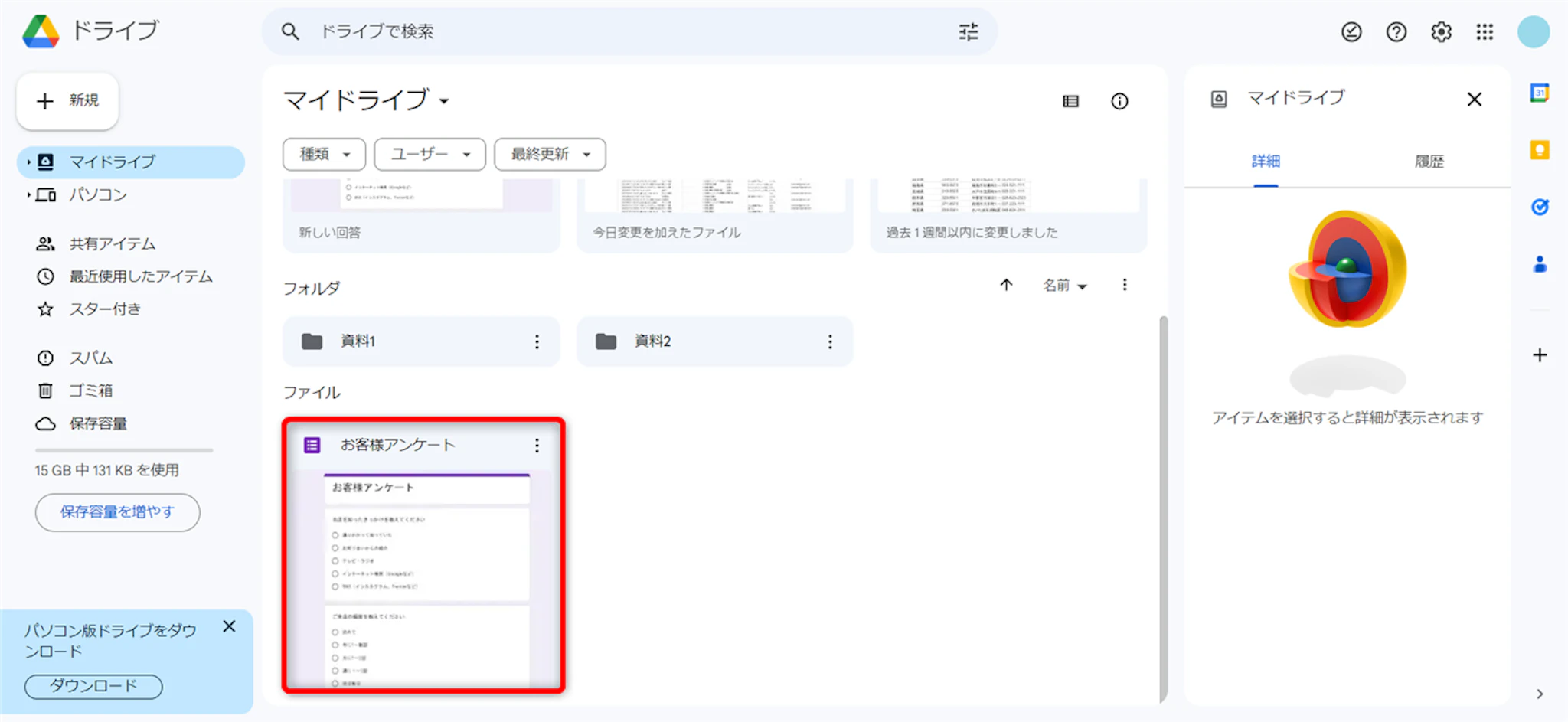This screenshot has height=722, width=1568.
Task: Select the 詳細 tab
Action: (x=1266, y=162)
